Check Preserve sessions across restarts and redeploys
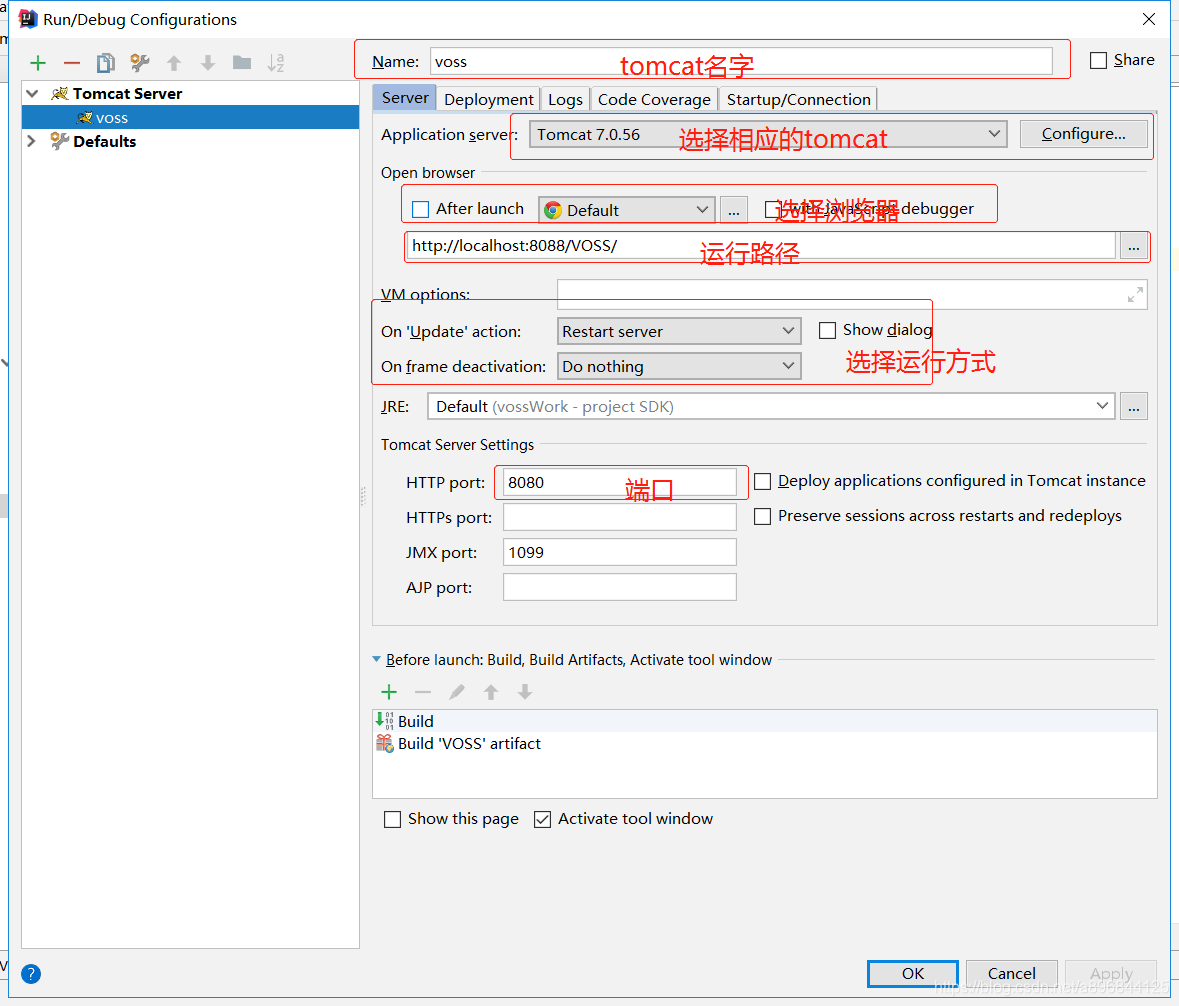Screen dimensions: 1179x1006 tap(762, 517)
